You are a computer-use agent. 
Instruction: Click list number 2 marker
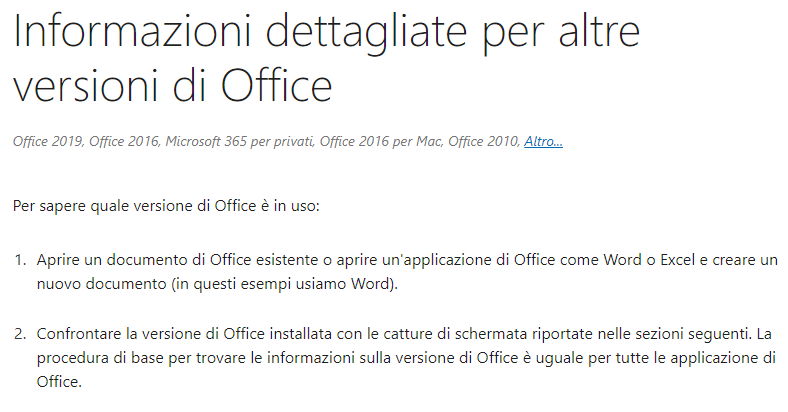pyautogui.click(x=20, y=334)
